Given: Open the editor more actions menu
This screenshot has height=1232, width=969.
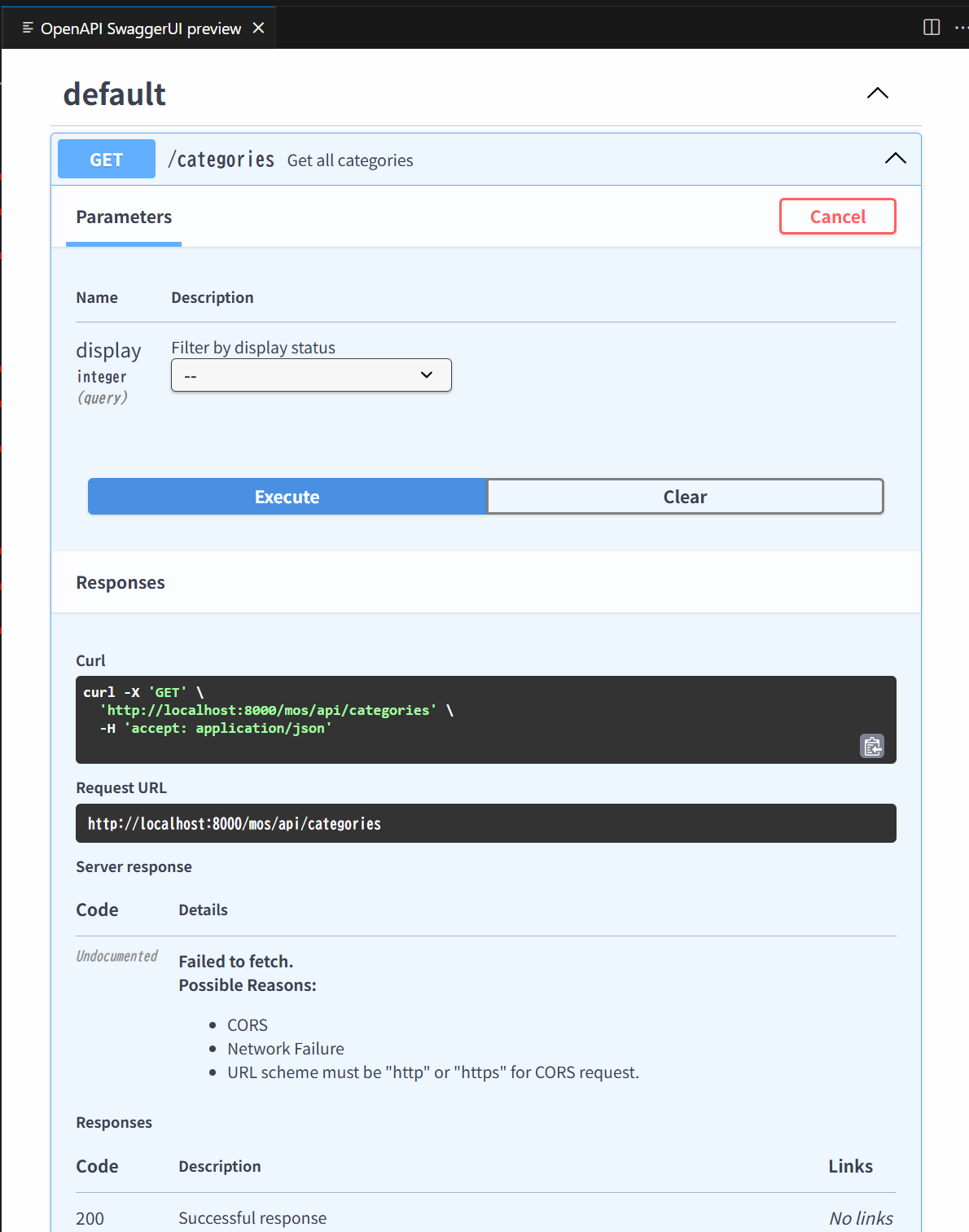Looking at the screenshot, I should pyautogui.click(x=960, y=28).
